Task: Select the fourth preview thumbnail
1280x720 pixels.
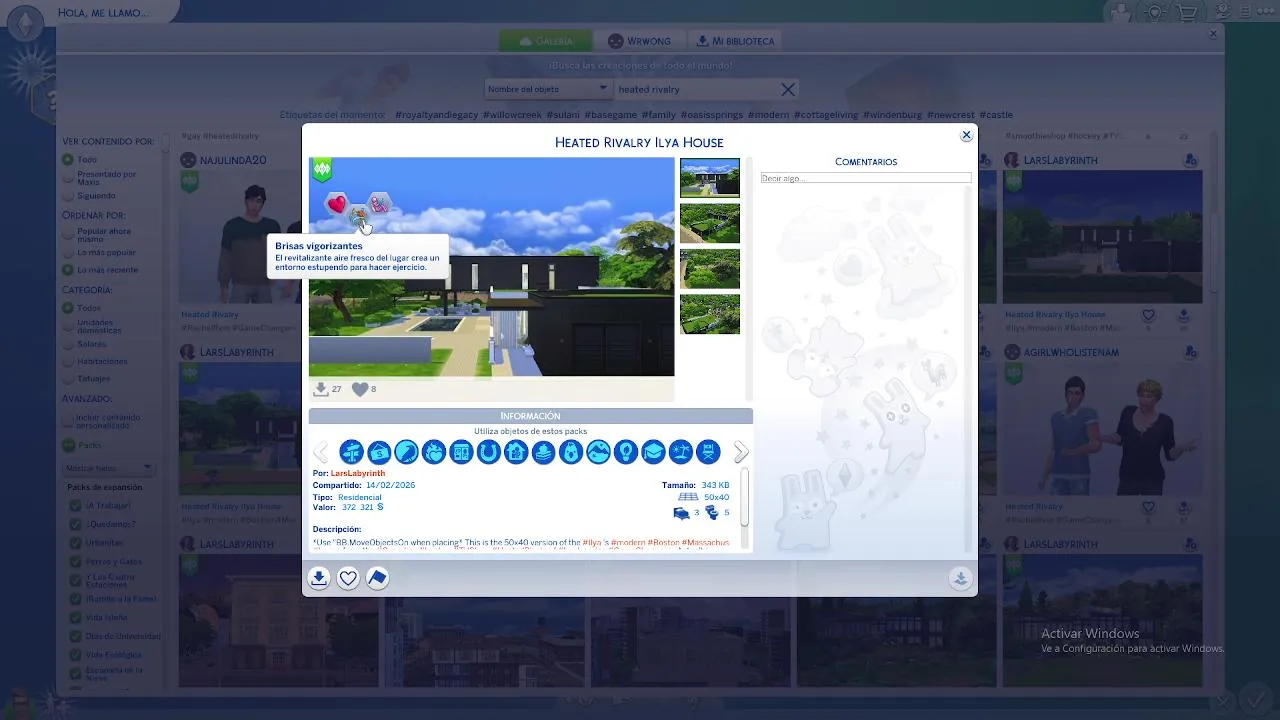Action: point(710,314)
